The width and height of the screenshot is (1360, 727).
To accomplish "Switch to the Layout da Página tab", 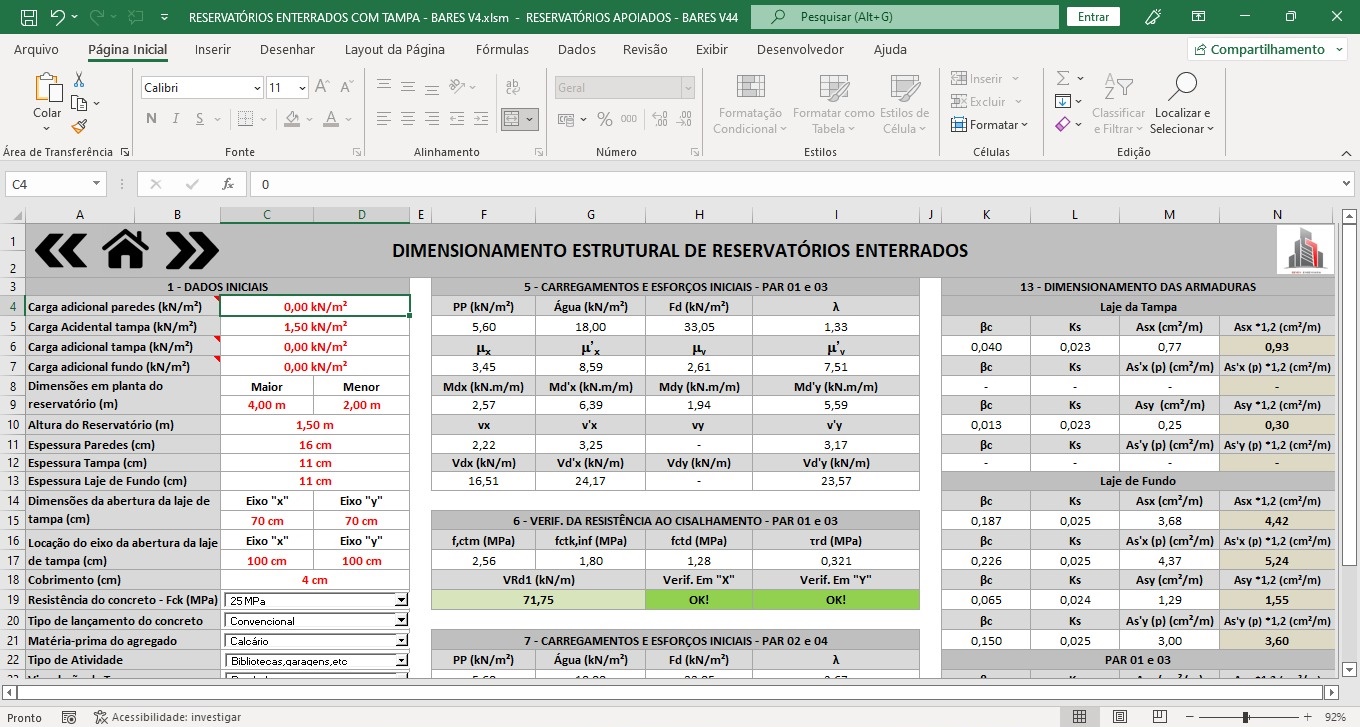I will (x=394, y=49).
